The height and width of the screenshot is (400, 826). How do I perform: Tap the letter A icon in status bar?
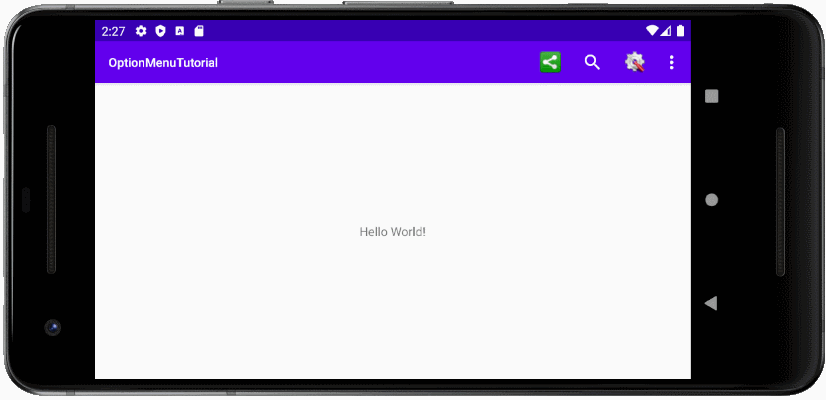(x=180, y=31)
